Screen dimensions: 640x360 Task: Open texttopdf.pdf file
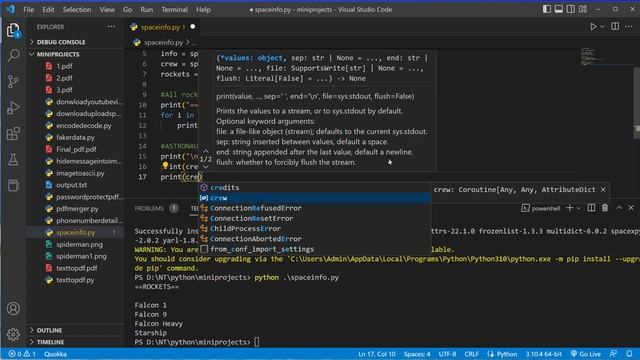[x=77, y=268]
